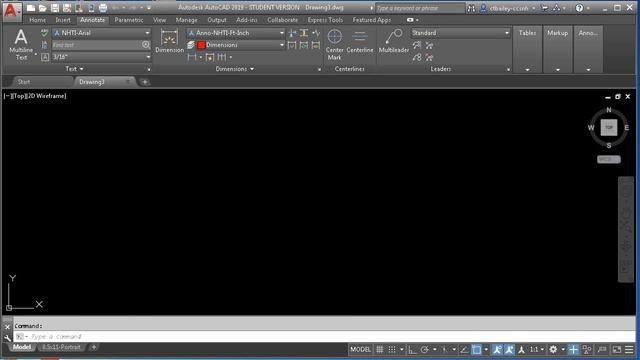Click the Find text input field
The image size is (640, 360).
tap(96, 45)
